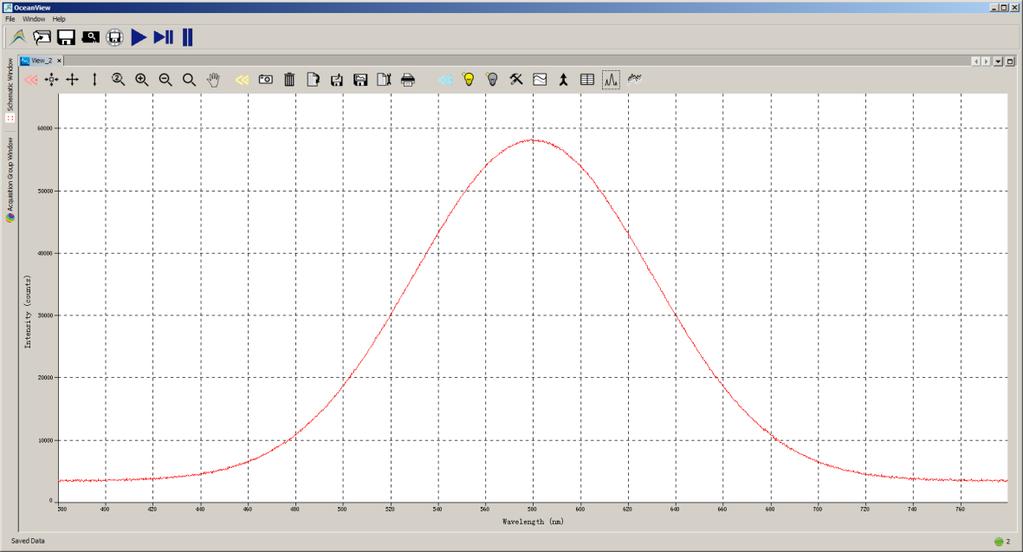Click the graph layer options image icon
This screenshot has width=1023, height=552.
[x=540, y=80]
